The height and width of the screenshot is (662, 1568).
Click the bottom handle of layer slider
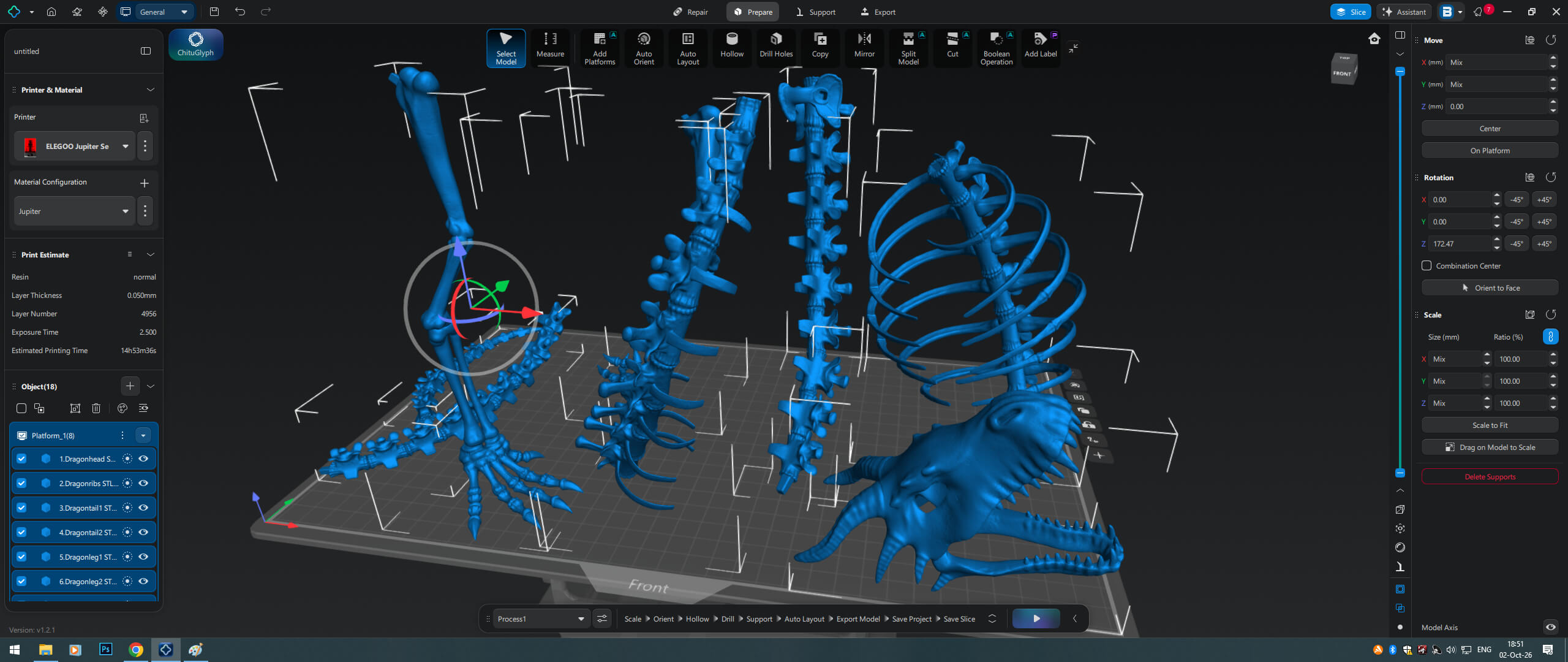click(1400, 473)
